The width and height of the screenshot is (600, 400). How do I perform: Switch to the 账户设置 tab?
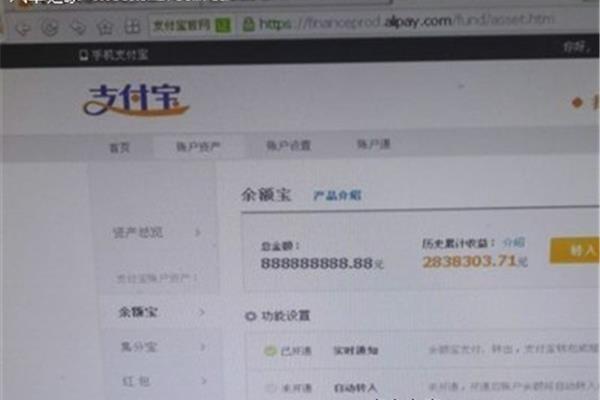[x=288, y=145]
